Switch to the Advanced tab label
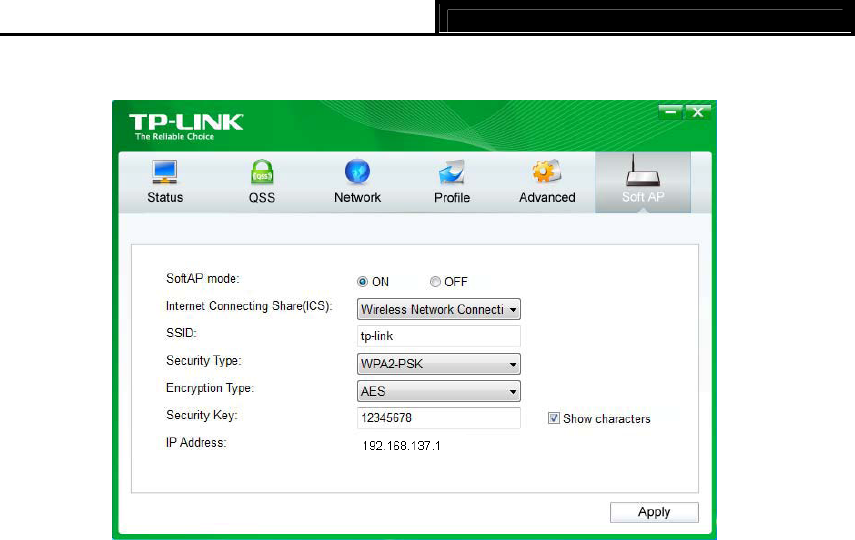This screenshot has height=540, width=855. coord(547,197)
